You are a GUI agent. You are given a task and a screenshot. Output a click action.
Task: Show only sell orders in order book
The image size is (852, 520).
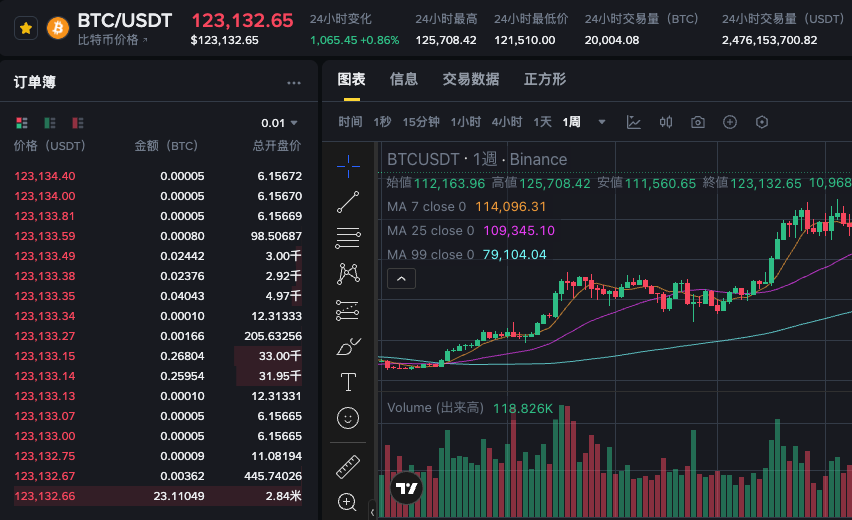pos(78,123)
